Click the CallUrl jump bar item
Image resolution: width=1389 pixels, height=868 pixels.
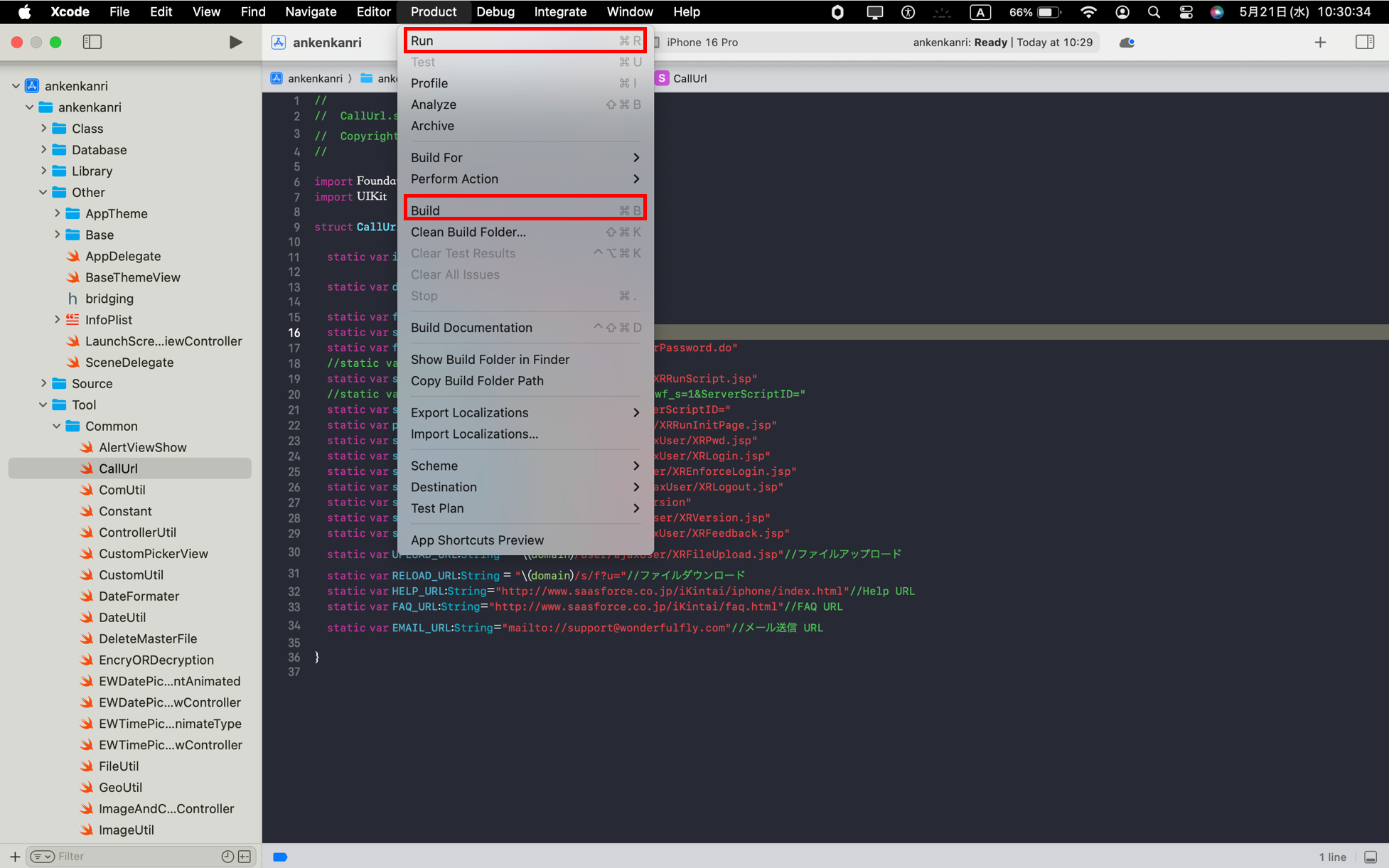tap(681, 78)
